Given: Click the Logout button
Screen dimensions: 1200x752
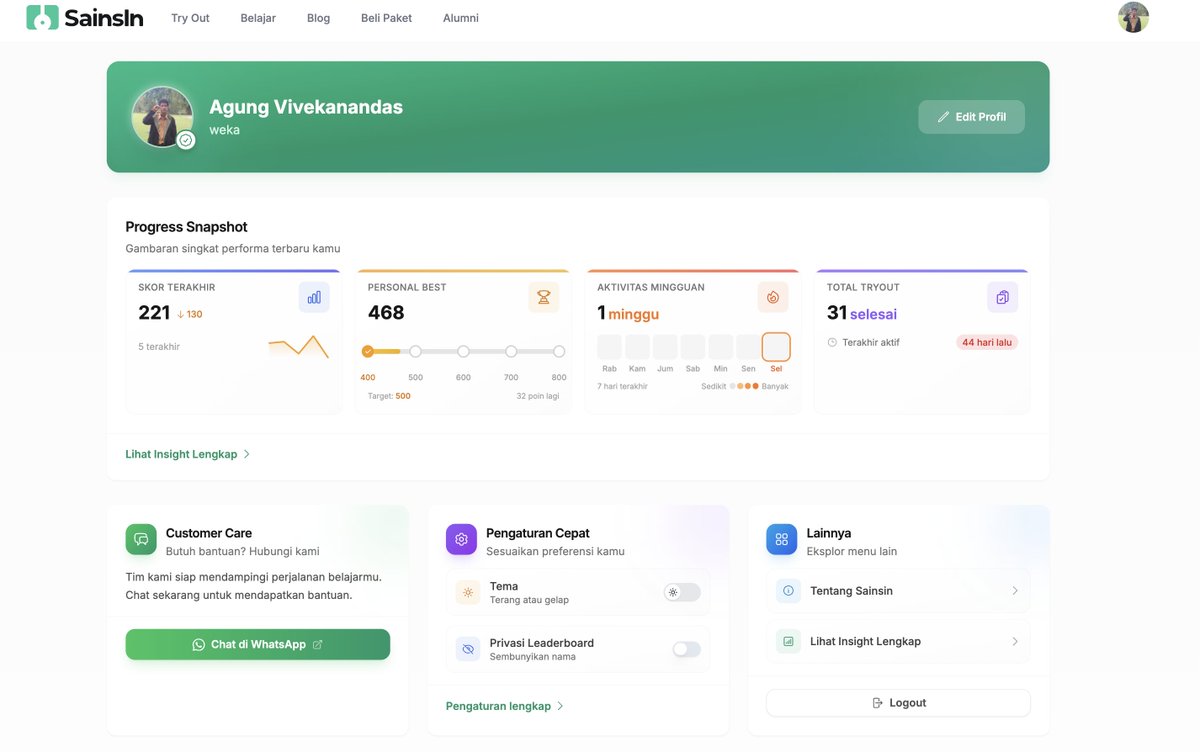Looking at the screenshot, I should (898, 703).
